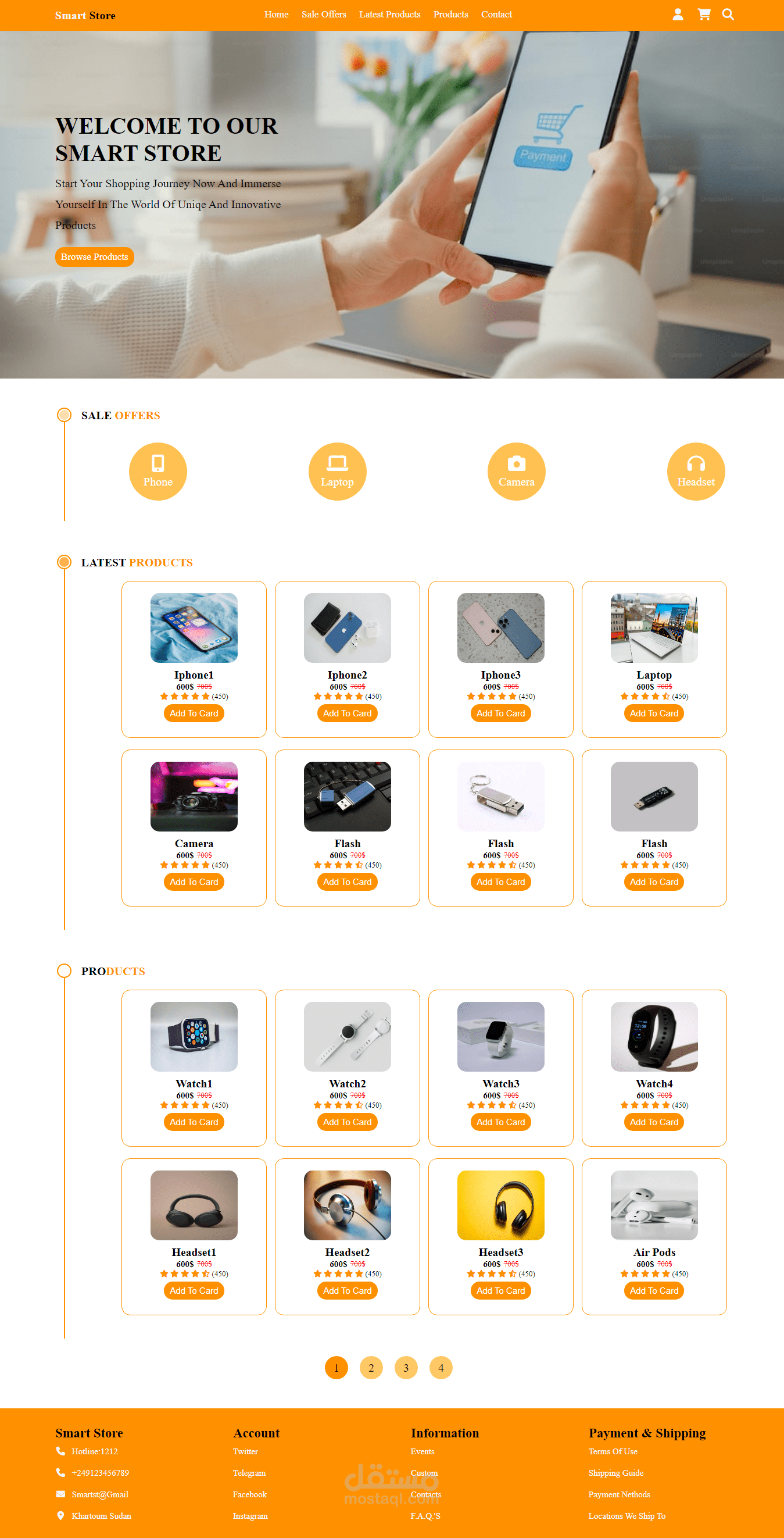Open the shopping cart icon
This screenshot has width=784, height=1538.
point(704,15)
